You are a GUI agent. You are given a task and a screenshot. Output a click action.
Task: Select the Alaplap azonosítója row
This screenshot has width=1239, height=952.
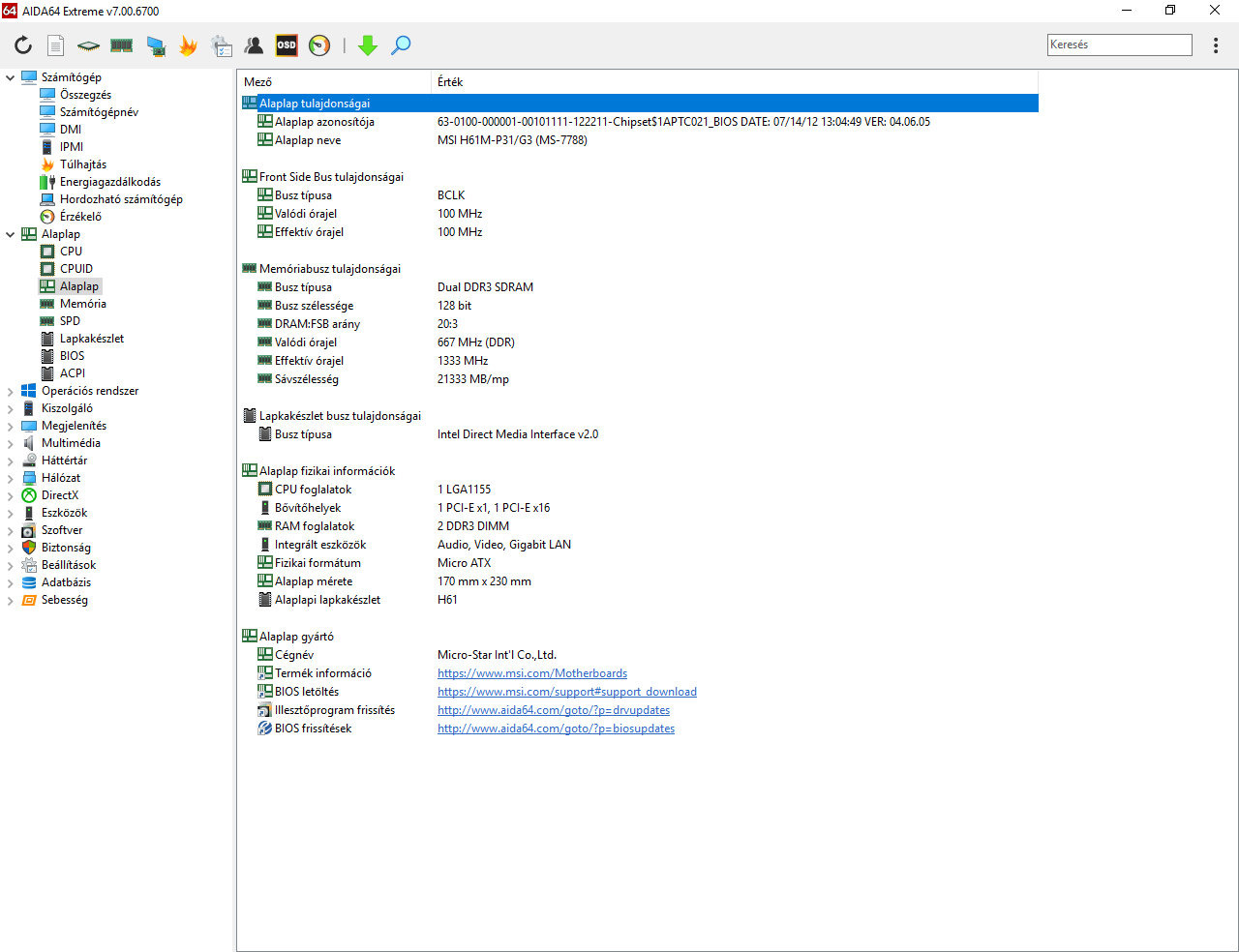pos(639,122)
